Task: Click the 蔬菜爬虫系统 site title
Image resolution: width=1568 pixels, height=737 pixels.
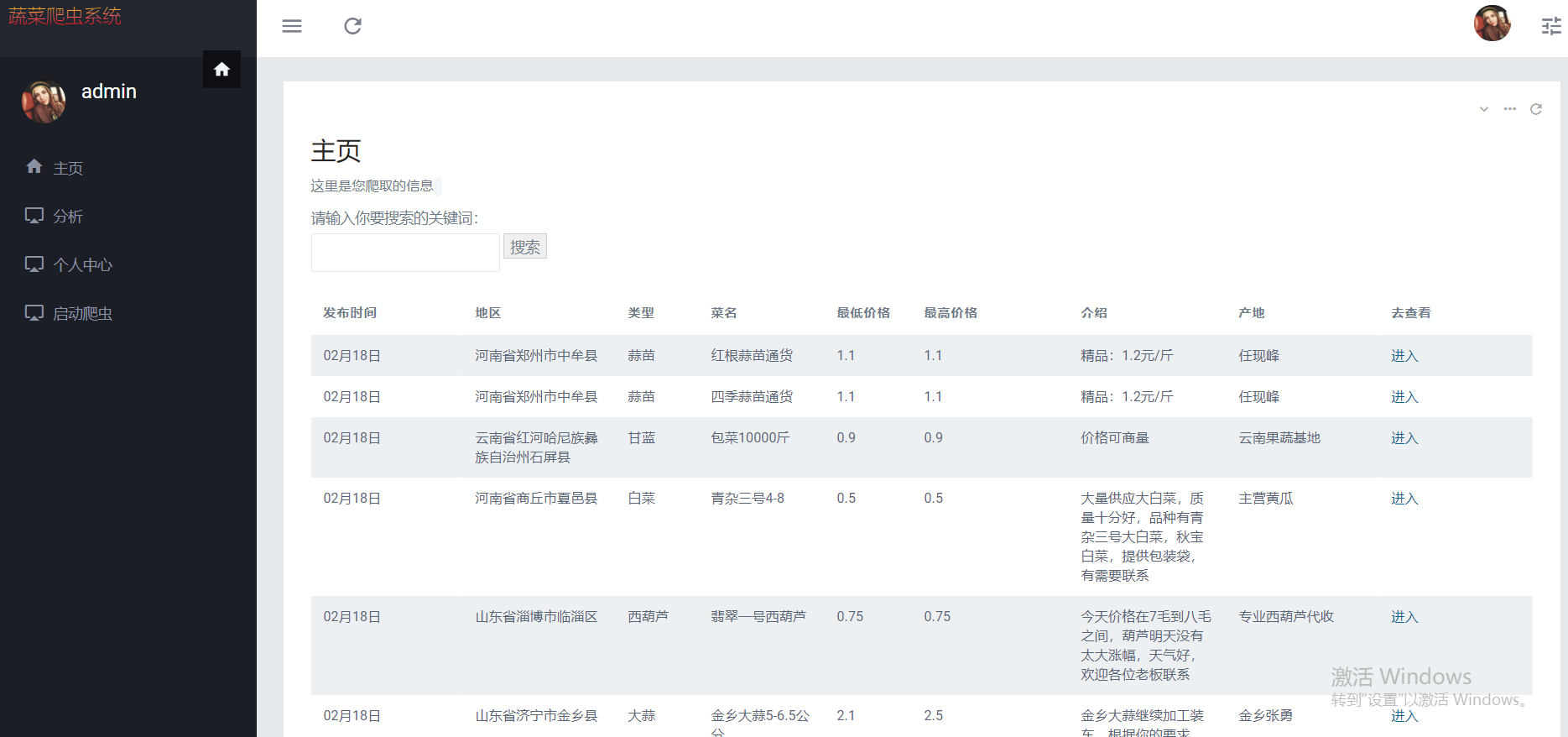Action: click(x=65, y=16)
